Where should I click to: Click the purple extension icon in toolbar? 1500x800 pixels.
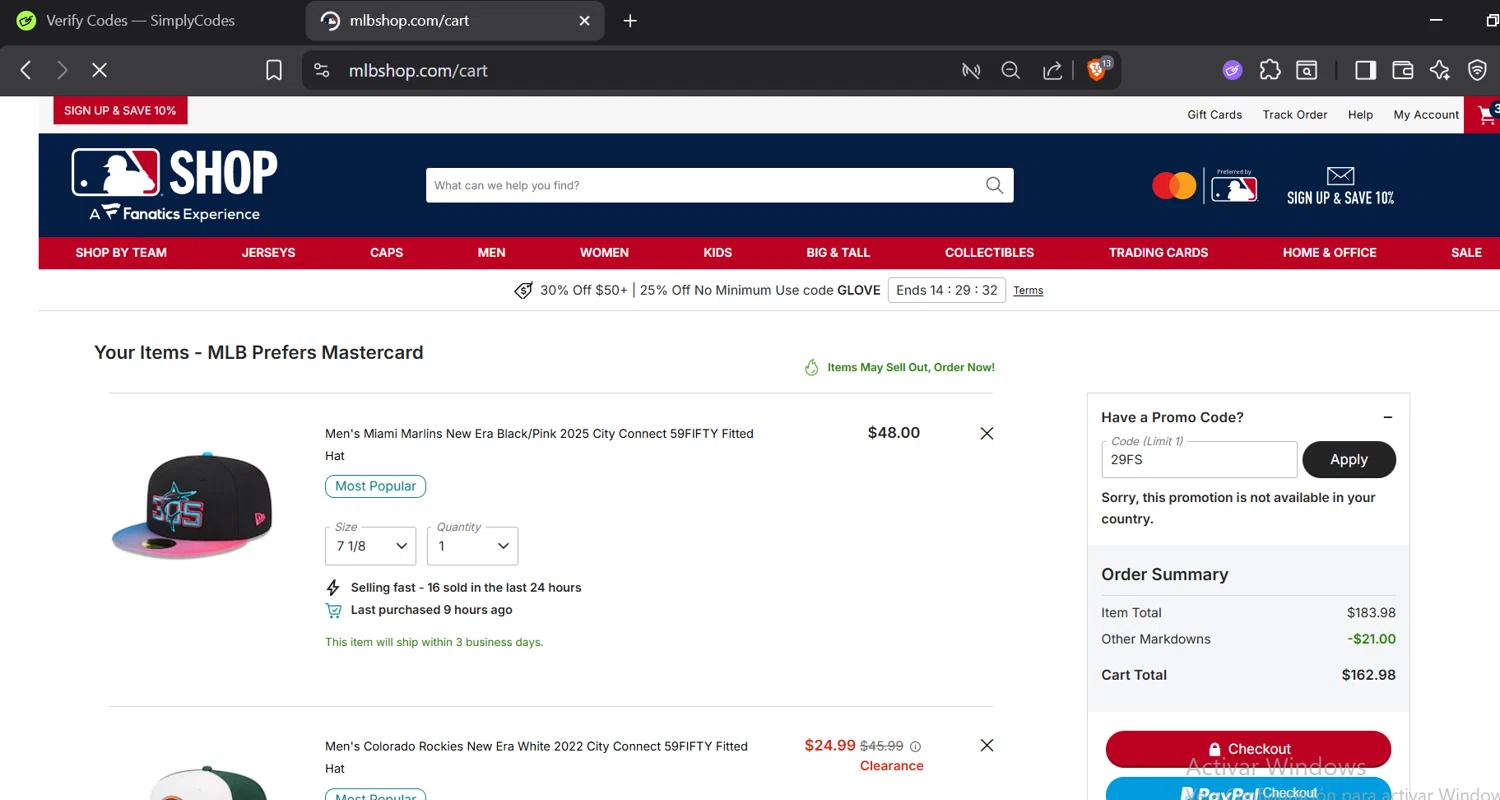tap(1232, 70)
